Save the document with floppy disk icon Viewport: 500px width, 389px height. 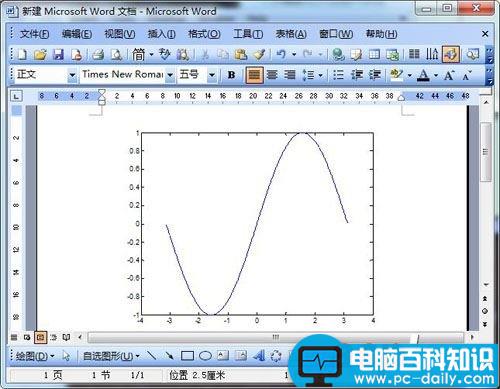[58, 54]
